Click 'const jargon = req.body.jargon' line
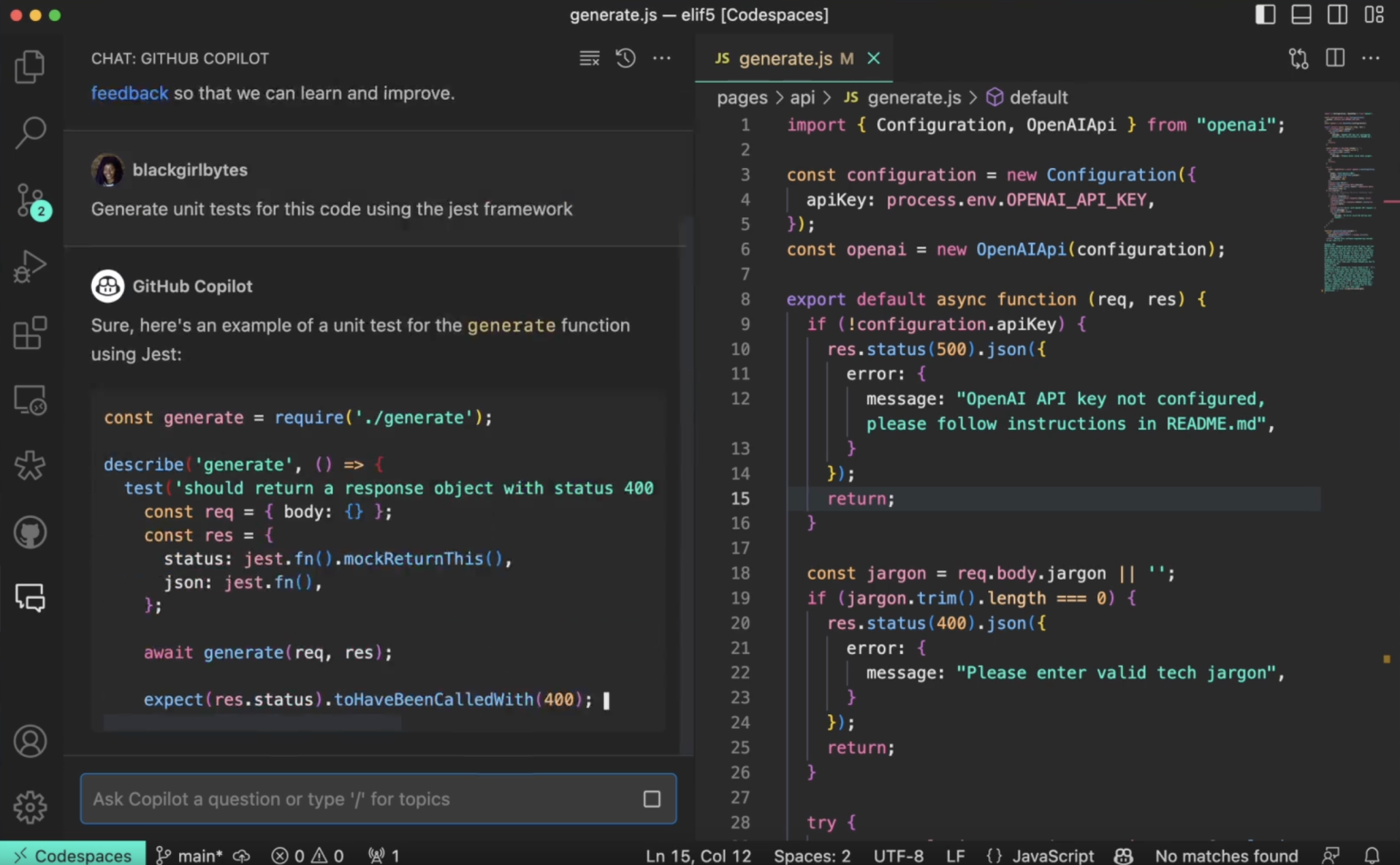Screen dimensions: 1400x865 click(x=991, y=573)
